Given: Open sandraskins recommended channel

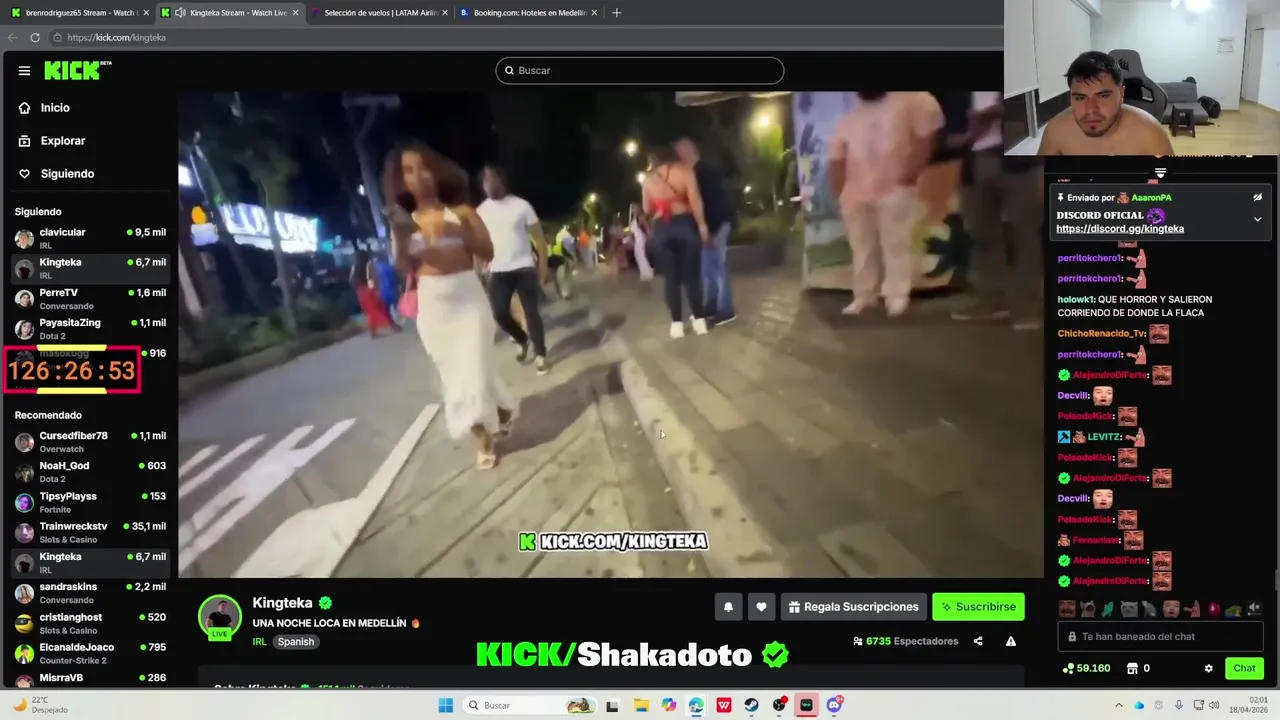Looking at the screenshot, I should 90,593.
